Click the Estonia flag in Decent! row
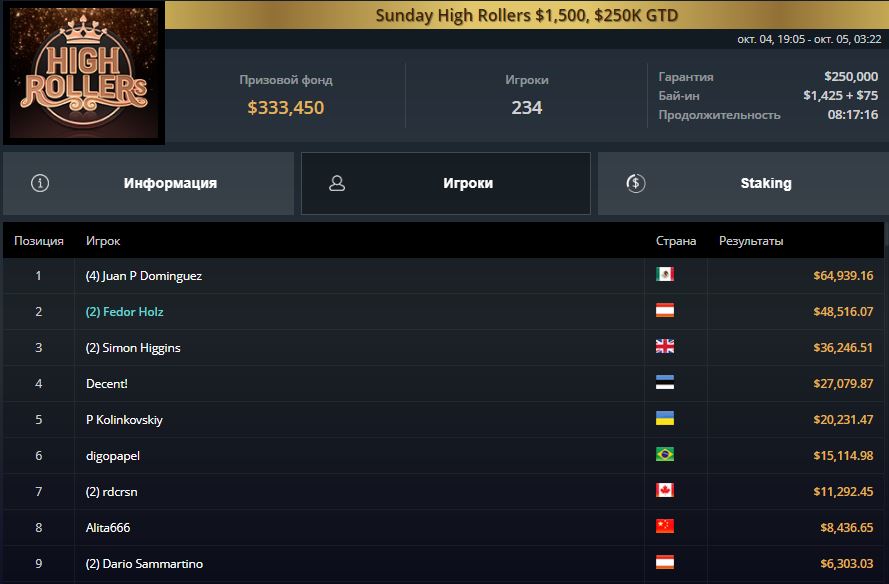 664,382
